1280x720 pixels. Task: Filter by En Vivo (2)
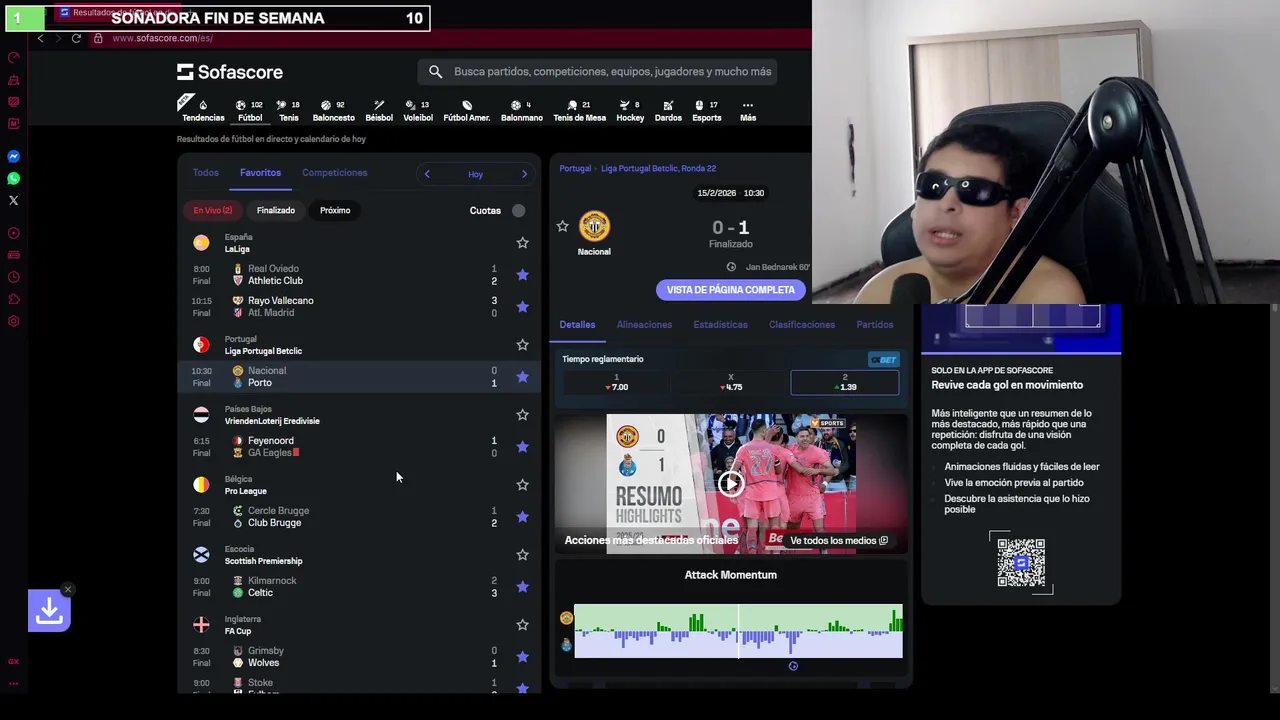point(213,211)
